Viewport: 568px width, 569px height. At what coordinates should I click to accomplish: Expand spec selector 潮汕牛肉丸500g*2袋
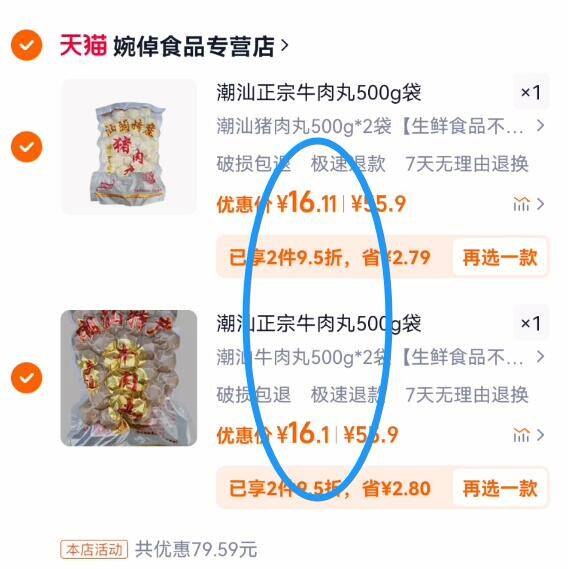pyautogui.click(x=380, y=357)
